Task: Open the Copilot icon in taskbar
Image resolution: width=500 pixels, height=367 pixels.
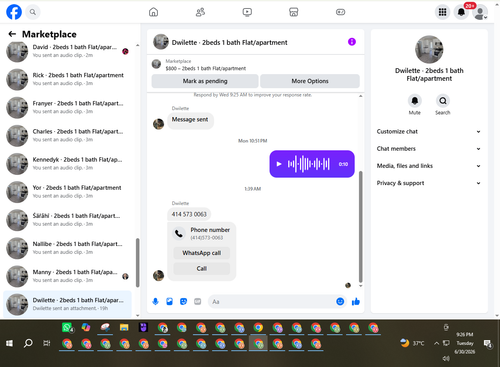Action: click(86, 328)
